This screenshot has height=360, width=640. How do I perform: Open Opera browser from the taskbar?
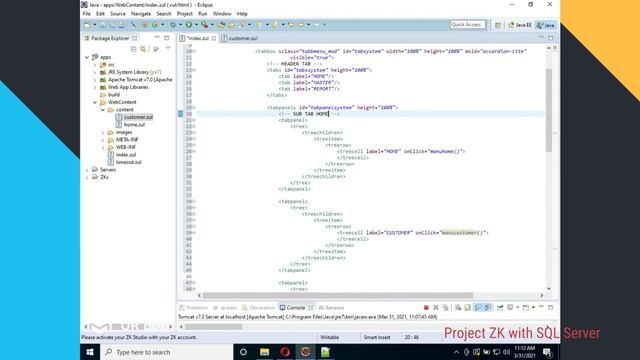[285, 352]
